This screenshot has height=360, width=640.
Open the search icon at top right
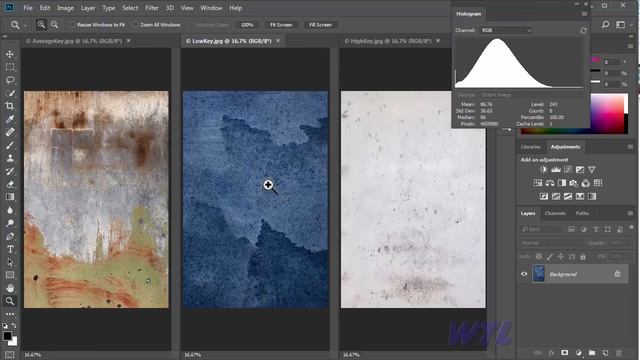click(605, 24)
